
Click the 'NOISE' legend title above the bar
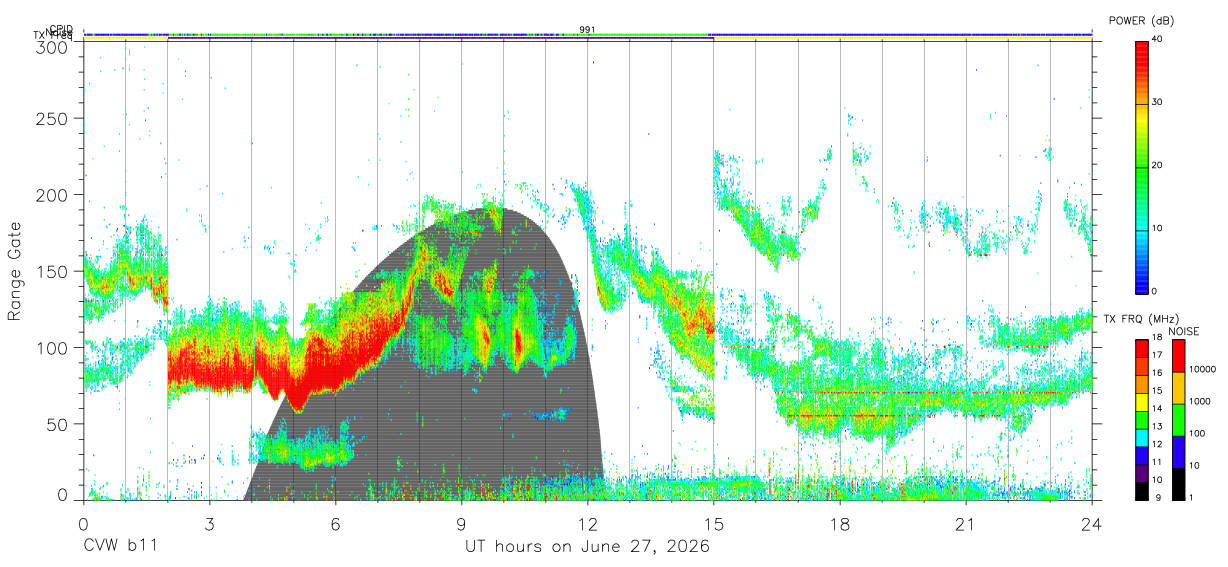(x=1183, y=330)
